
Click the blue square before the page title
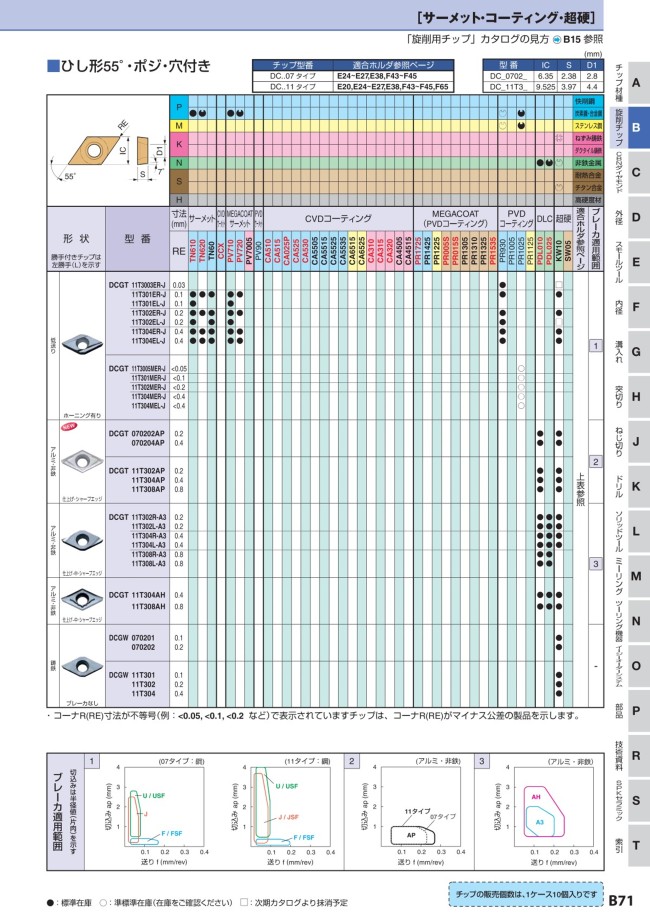[54, 67]
